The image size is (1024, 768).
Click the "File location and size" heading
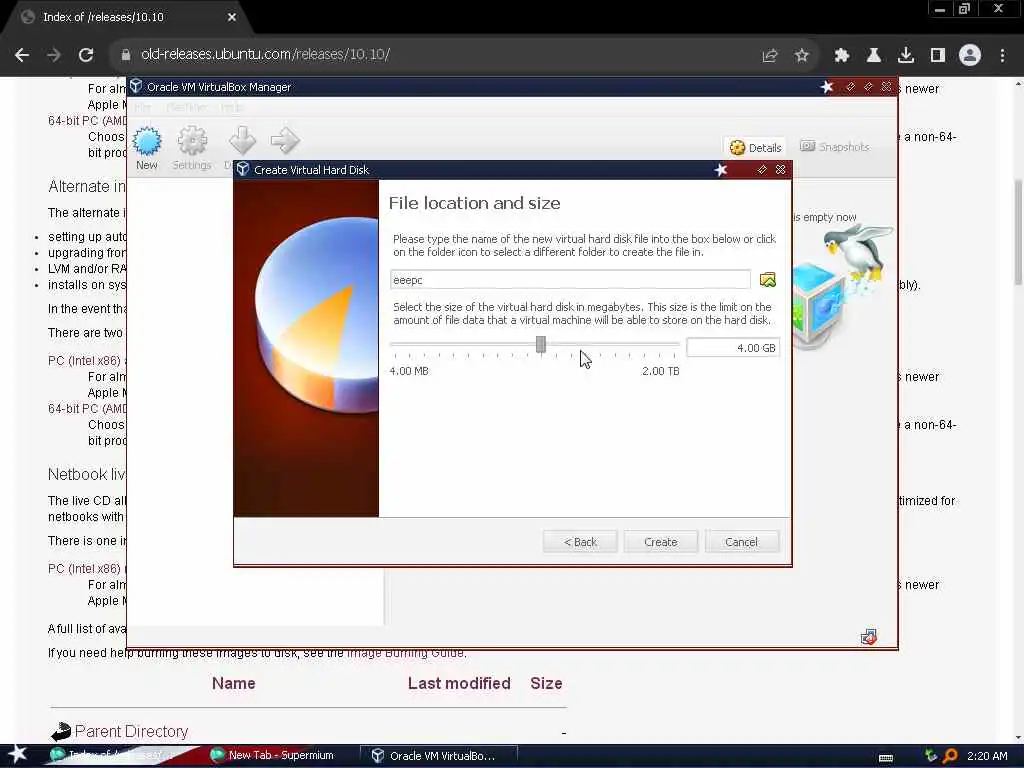pyautogui.click(x=474, y=203)
